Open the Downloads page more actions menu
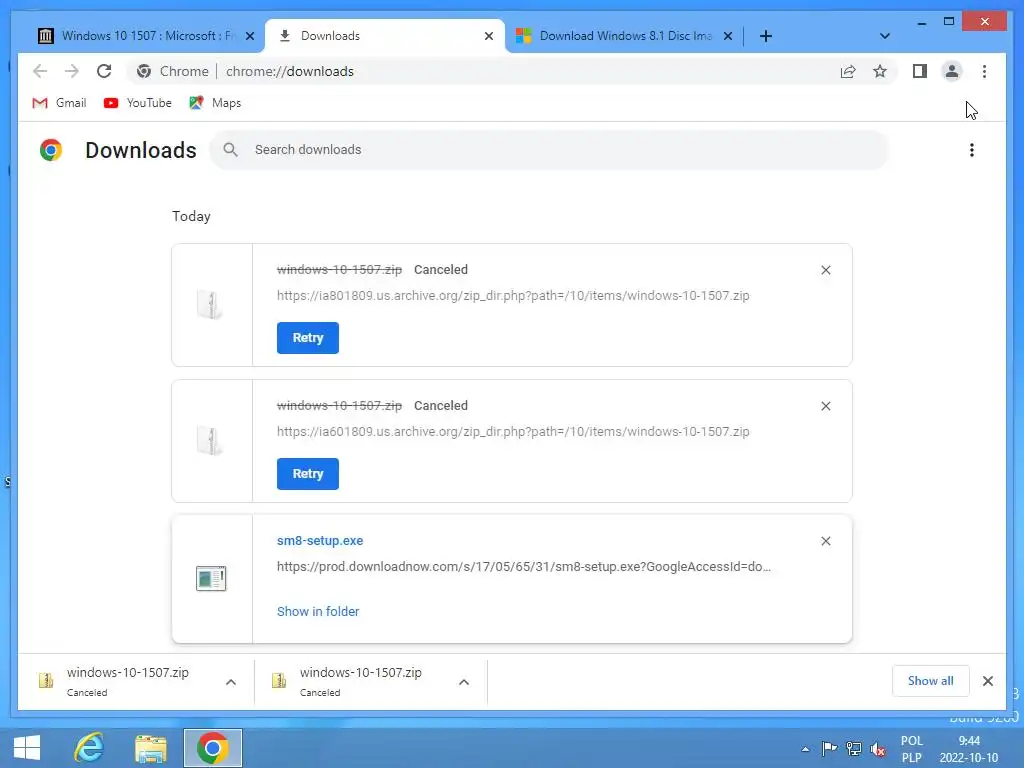This screenshot has width=1024, height=768. click(972, 150)
